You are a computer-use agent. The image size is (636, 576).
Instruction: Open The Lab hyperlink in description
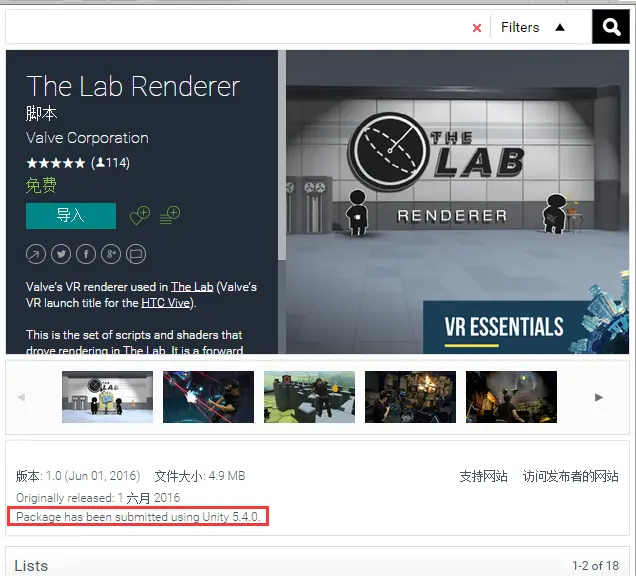192,287
